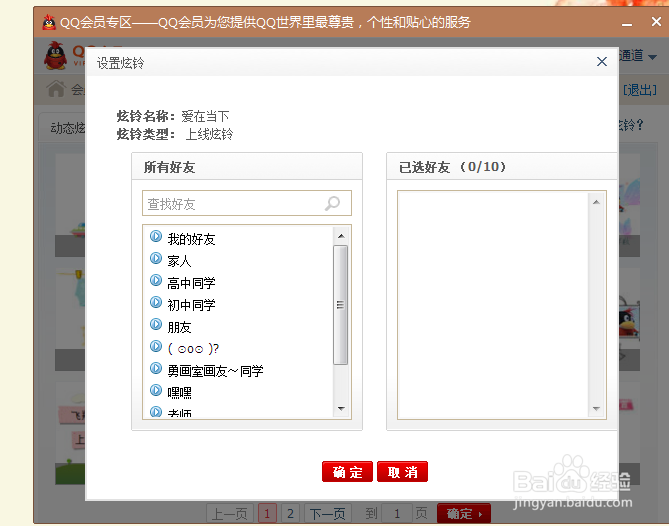Select the 我的好友 group label
The width and height of the screenshot is (669, 526).
pyautogui.click(x=191, y=239)
